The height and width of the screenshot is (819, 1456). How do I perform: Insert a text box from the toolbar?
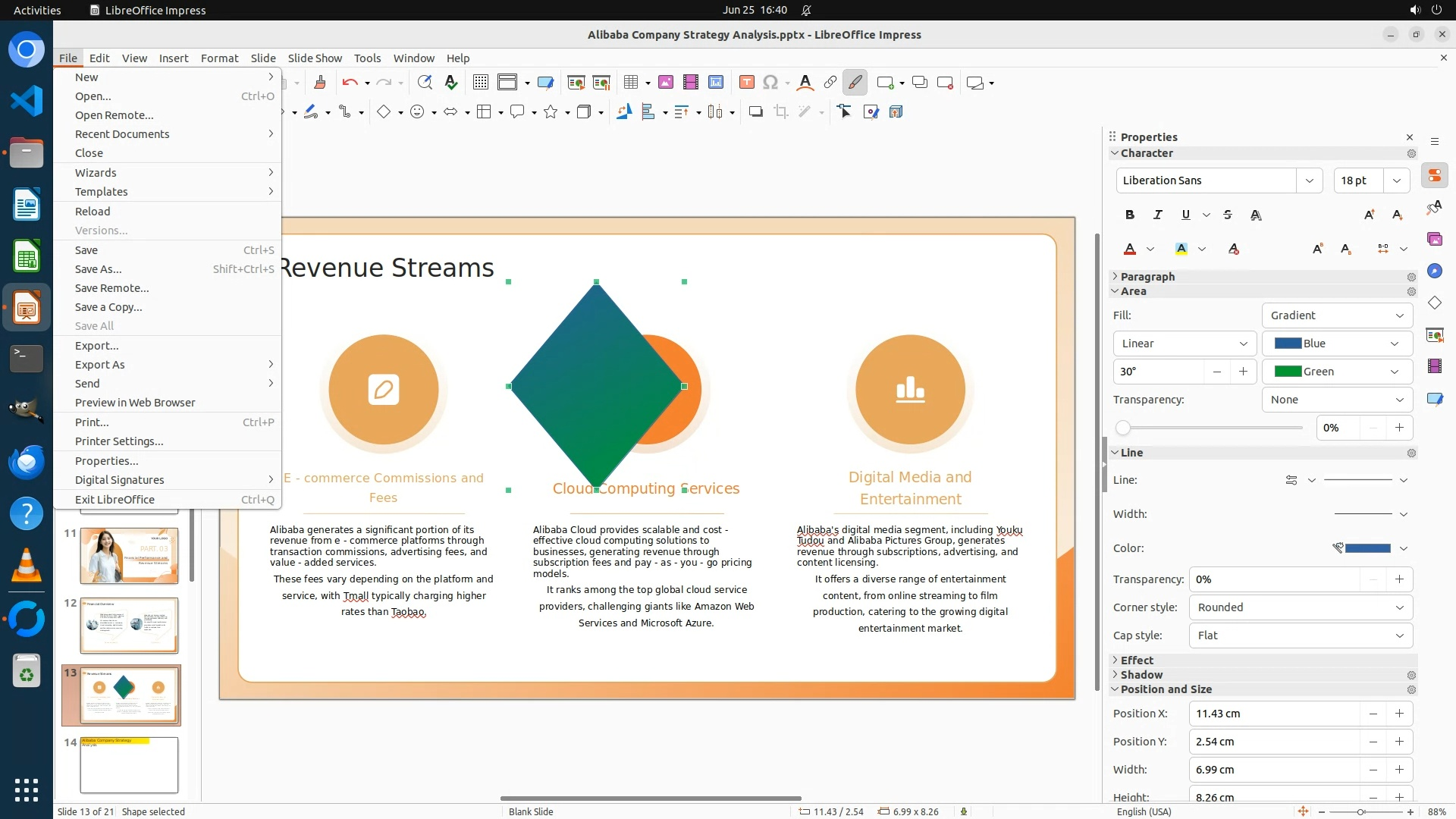click(x=746, y=82)
